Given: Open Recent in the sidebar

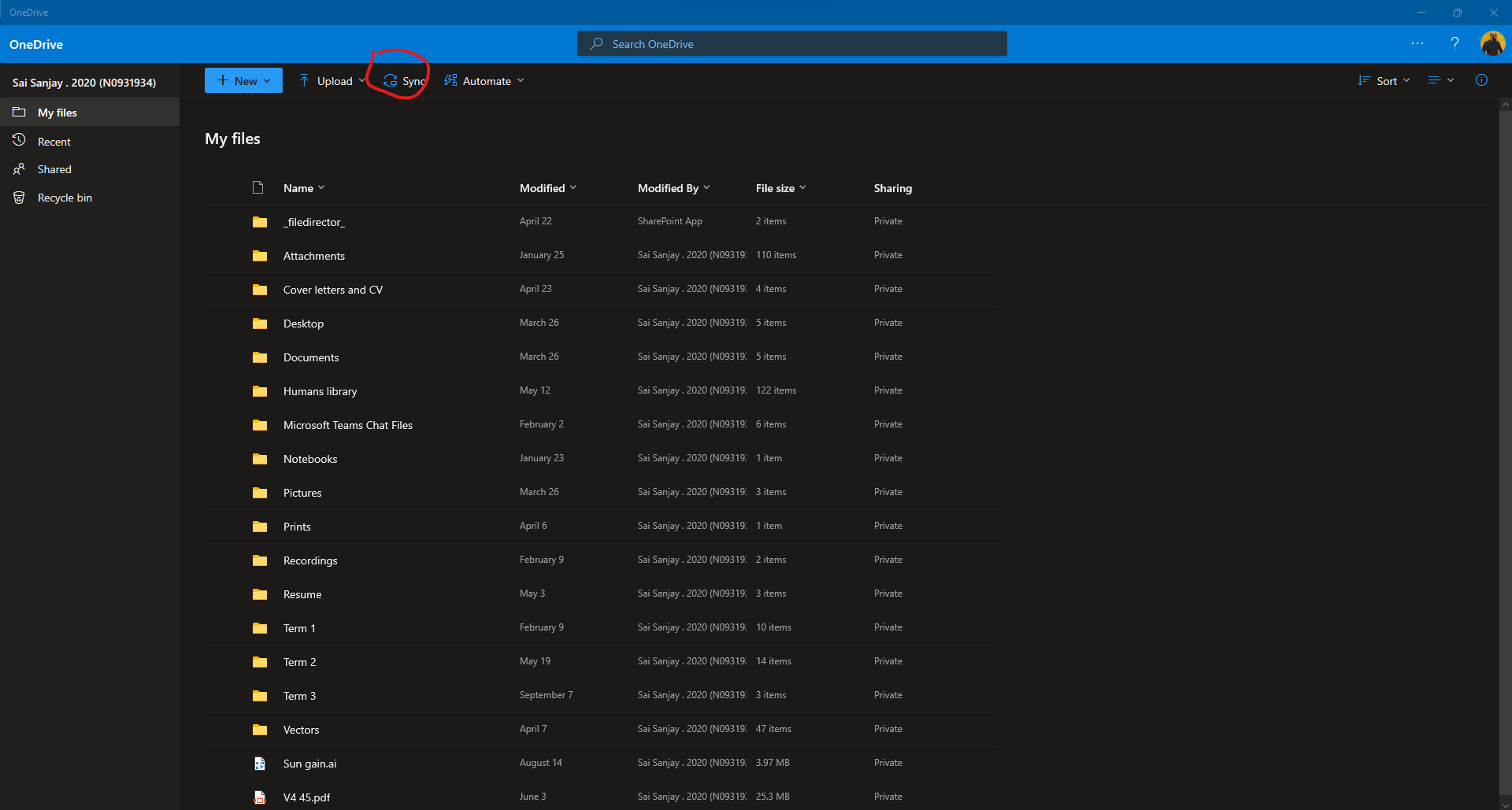Looking at the screenshot, I should (90, 142).
